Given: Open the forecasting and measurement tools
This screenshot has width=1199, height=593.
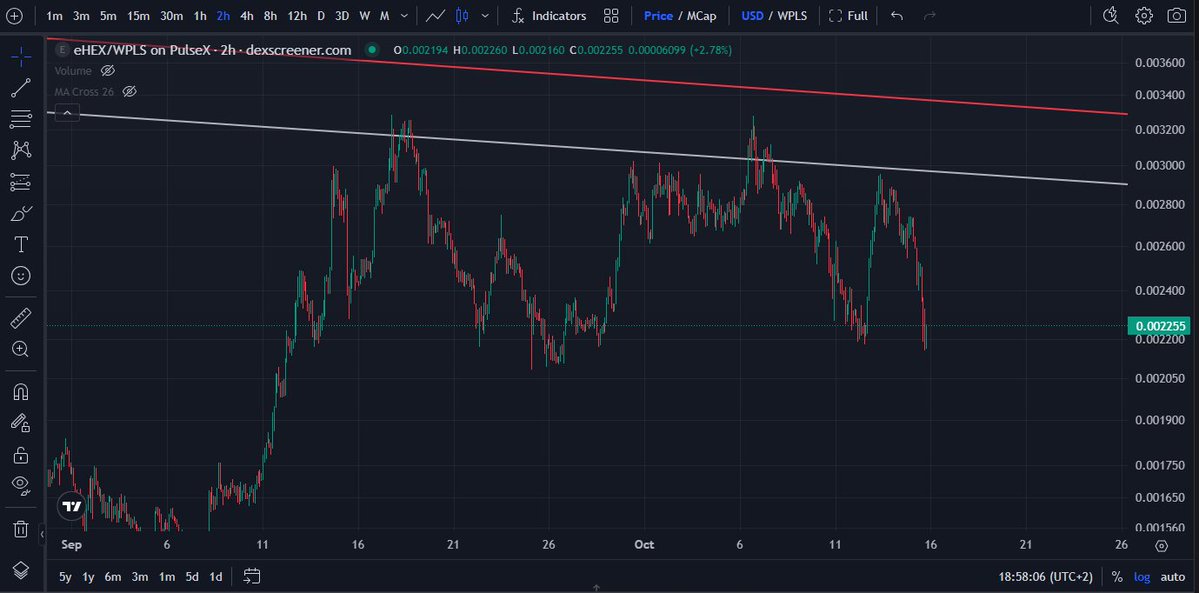Looking at the screenshot, I should tap(21, 182).
